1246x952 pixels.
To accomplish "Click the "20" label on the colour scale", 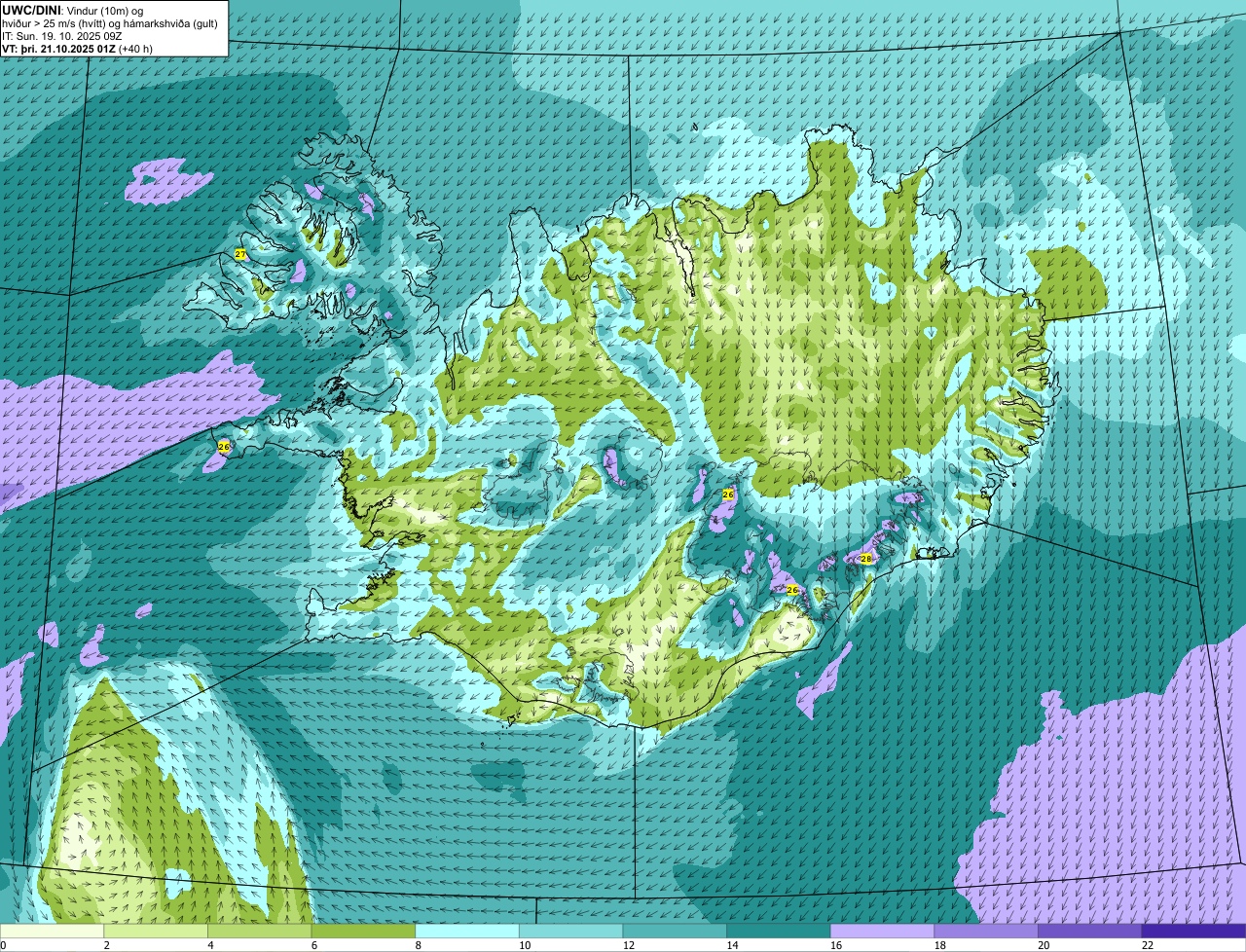I will pyautogui.click(x=1044, y=944).
